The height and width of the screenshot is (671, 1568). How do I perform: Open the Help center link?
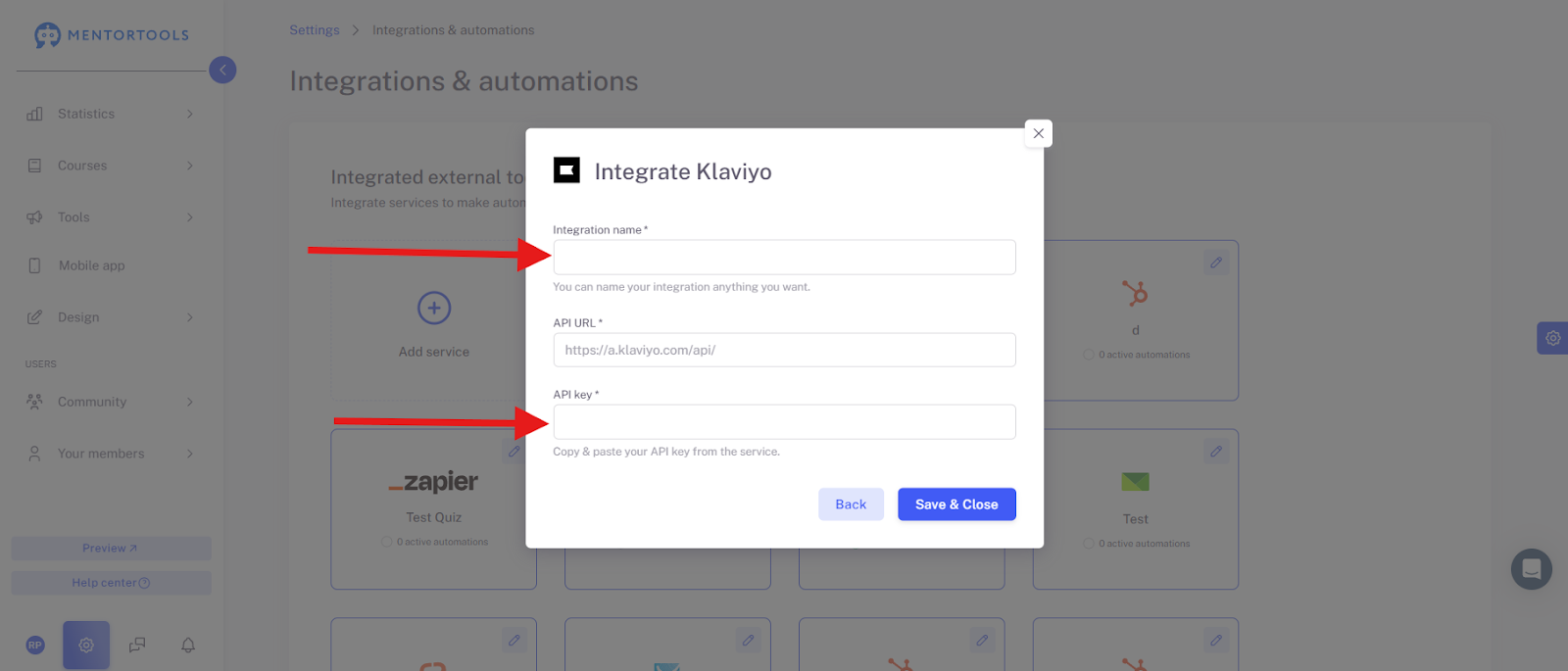(111, 583)
